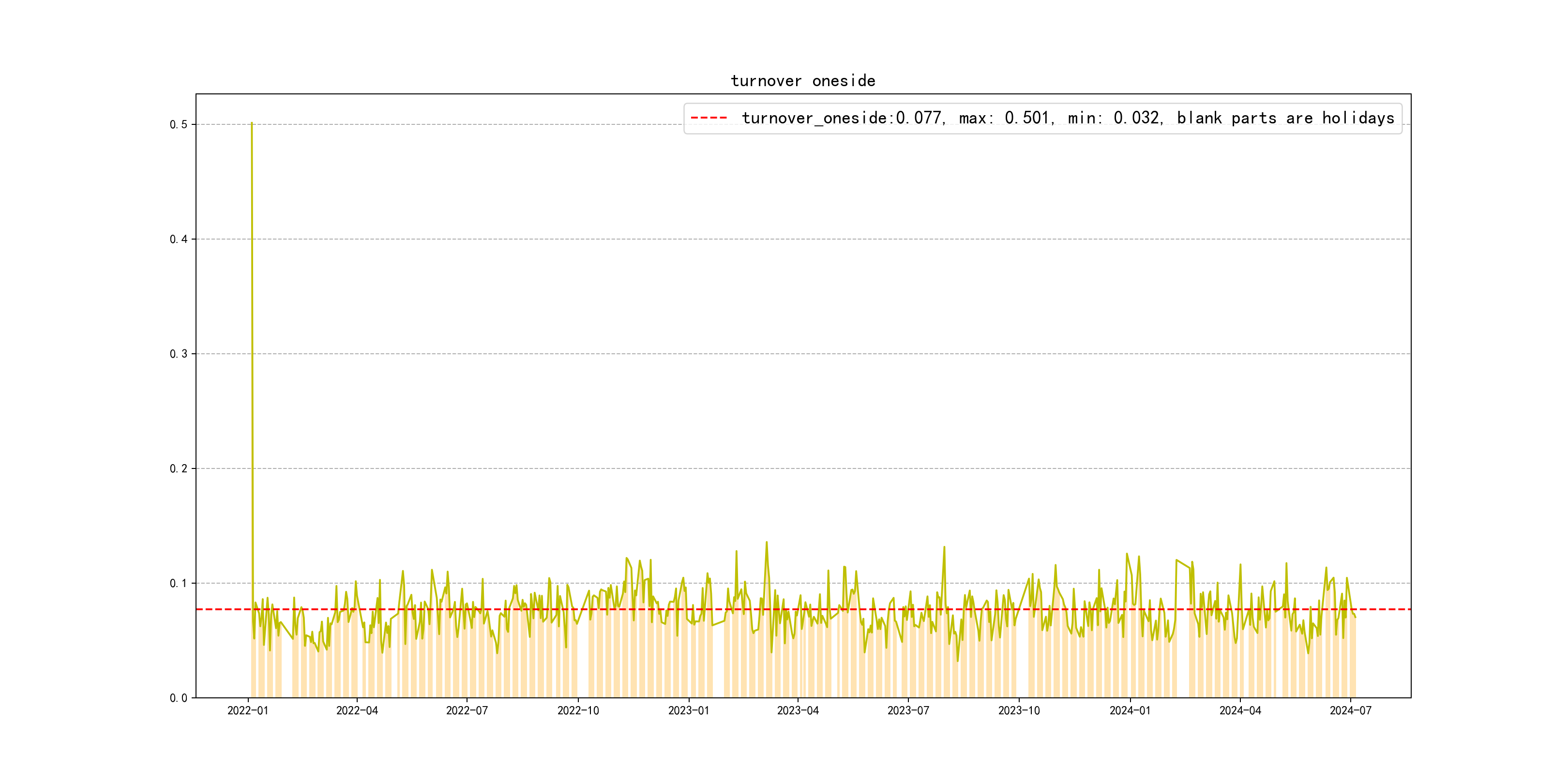Click the red dashed legend line sample
Image resolution: width=1568 pixels, height=784 pixels.
coord(709,118)
